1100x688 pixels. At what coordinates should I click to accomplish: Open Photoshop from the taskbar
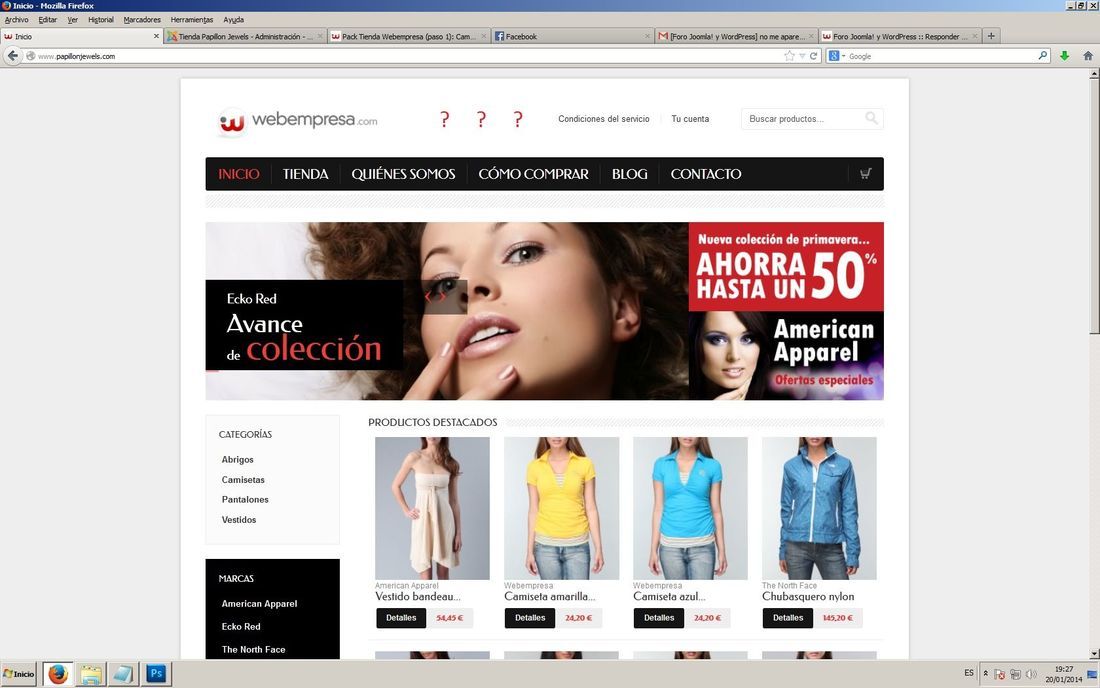click(x=156, y=674)
